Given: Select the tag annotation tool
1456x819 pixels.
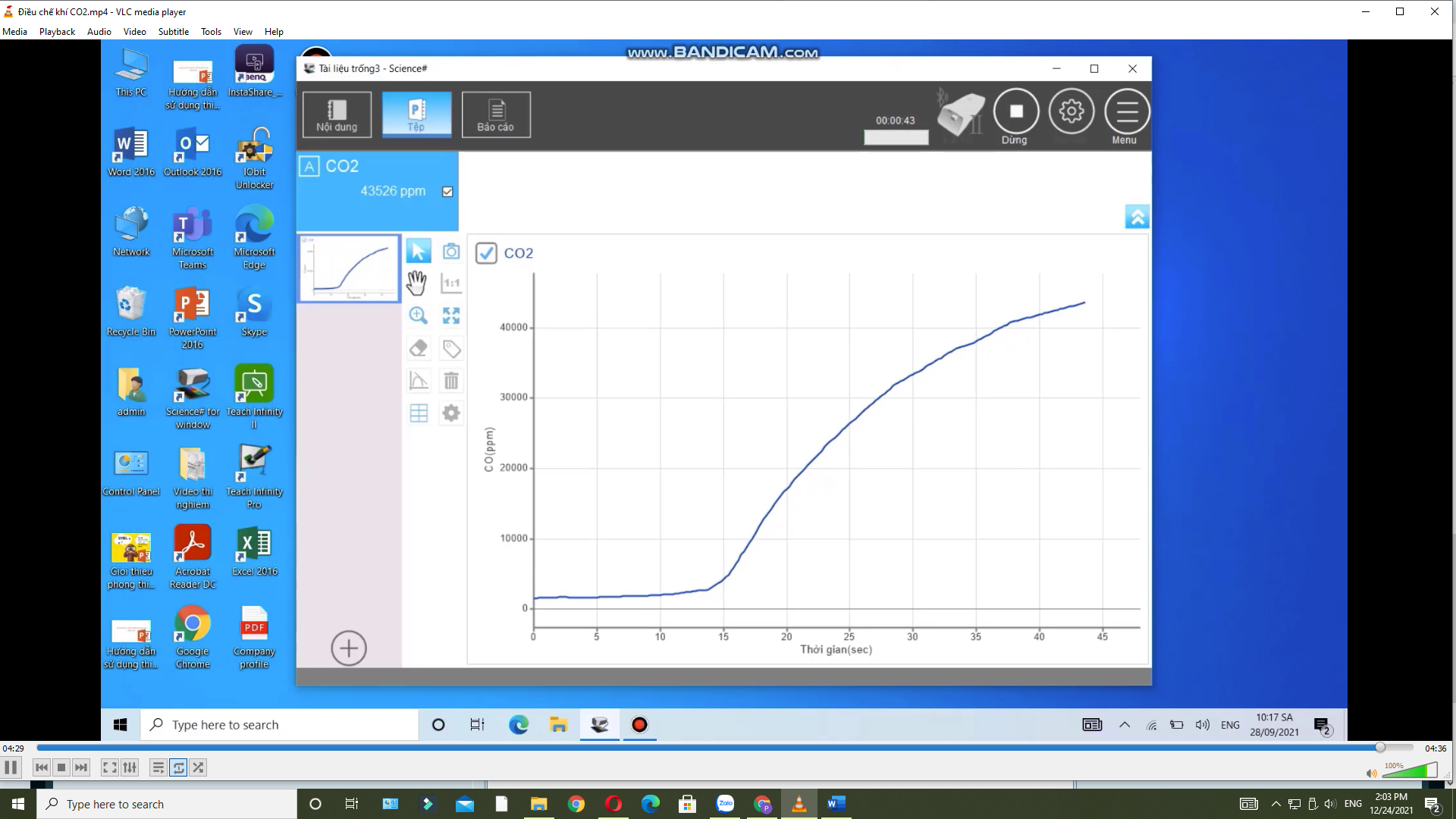Looking at the screenshot, I should click(x=451, y=348).
